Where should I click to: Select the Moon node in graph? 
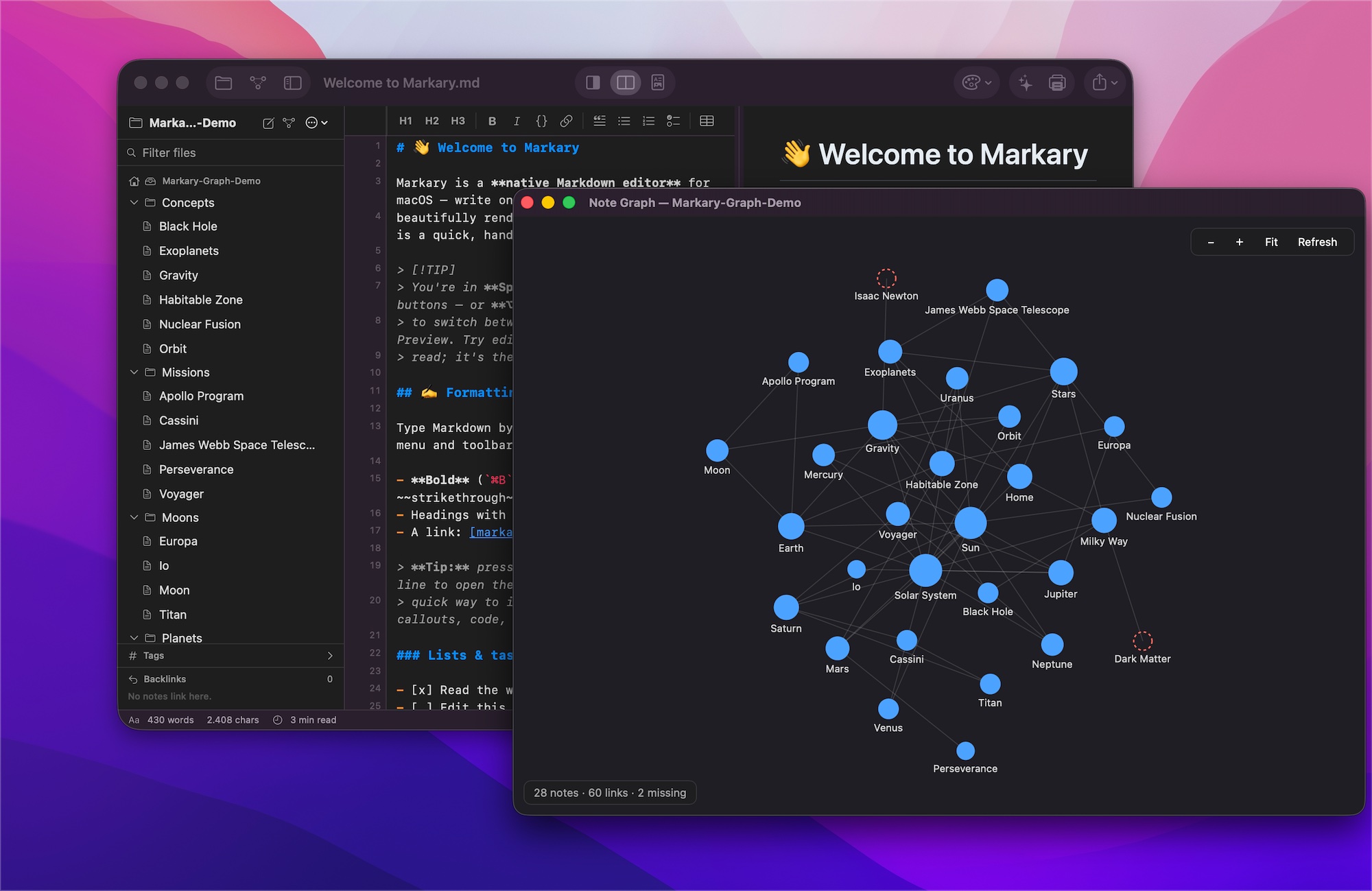pyautogui.click(x=717, y=451)
